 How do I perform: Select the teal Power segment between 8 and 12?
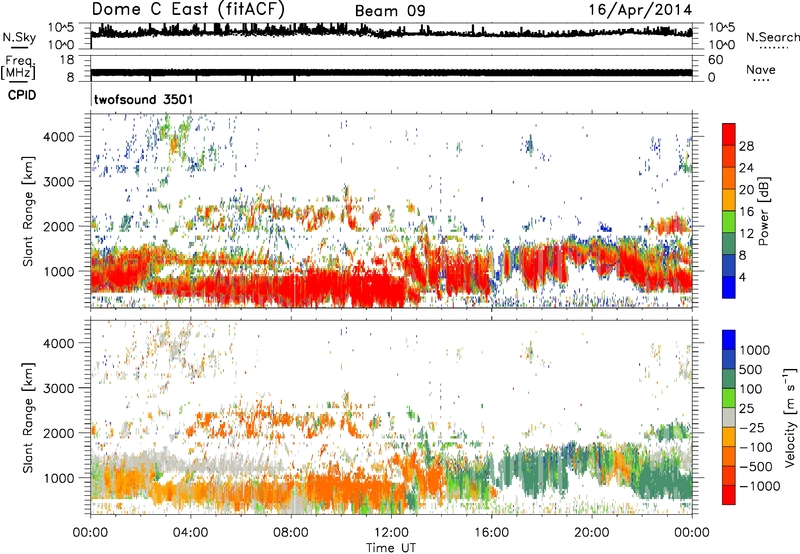[x=729, y=243]
